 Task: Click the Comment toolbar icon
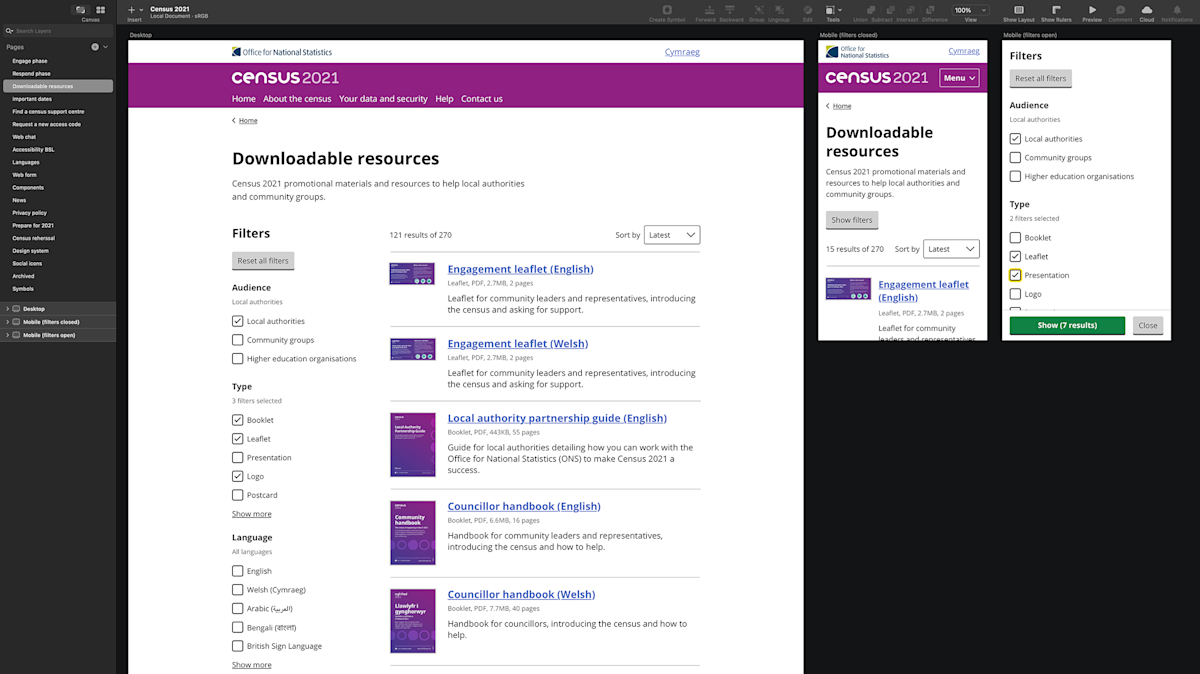pyautogui.click(x=1120, y=9)
